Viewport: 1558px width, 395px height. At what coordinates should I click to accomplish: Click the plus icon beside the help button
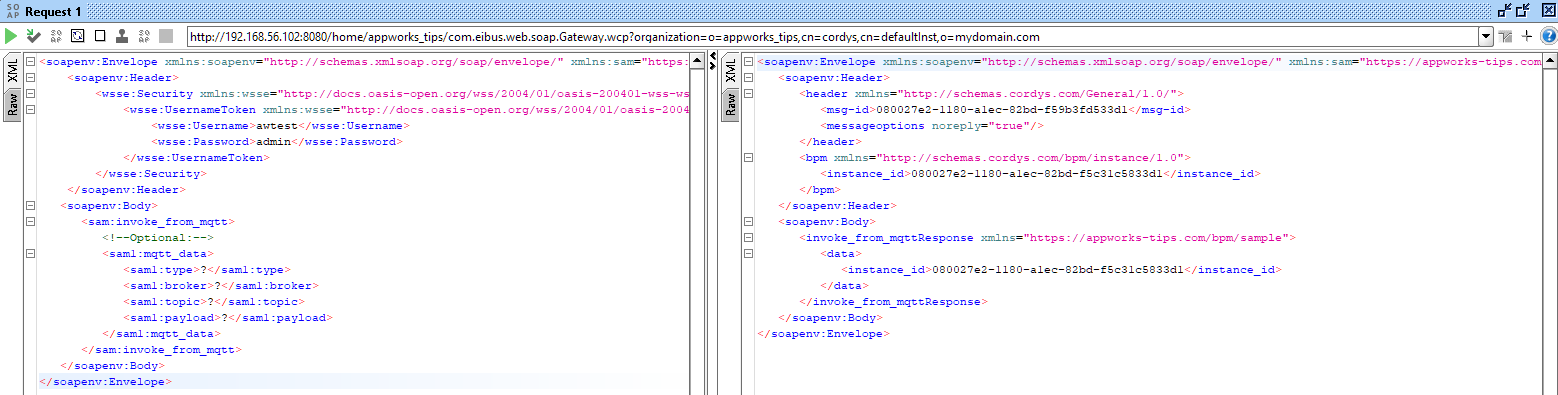1527,36
